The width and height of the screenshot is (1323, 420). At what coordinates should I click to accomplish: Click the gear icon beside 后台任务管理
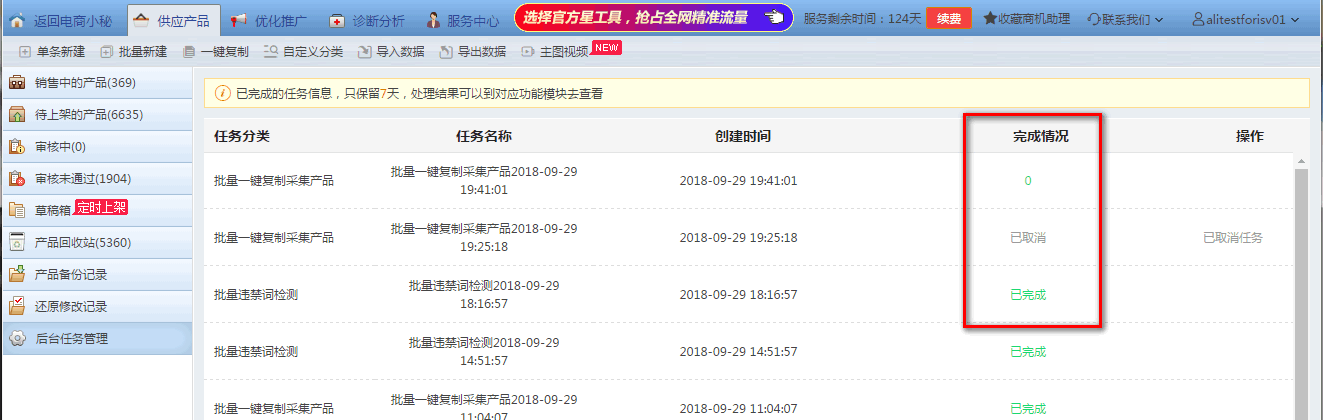17,339
